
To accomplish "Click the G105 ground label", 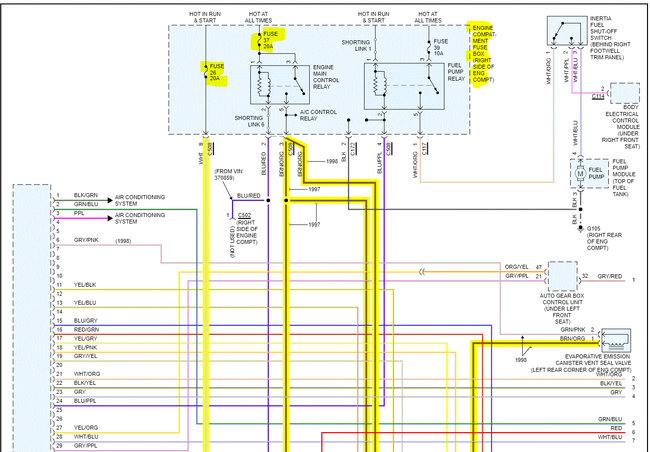I will coord(604,238).
